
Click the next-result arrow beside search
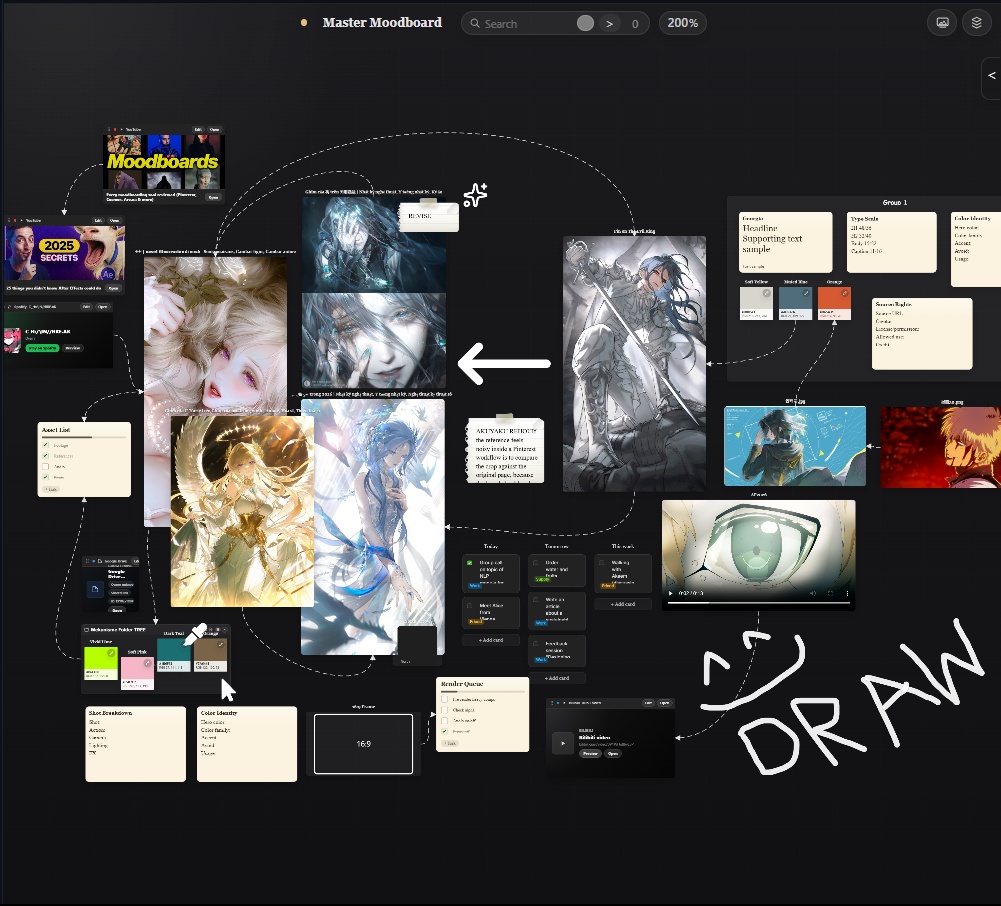(x=610, y=24)
